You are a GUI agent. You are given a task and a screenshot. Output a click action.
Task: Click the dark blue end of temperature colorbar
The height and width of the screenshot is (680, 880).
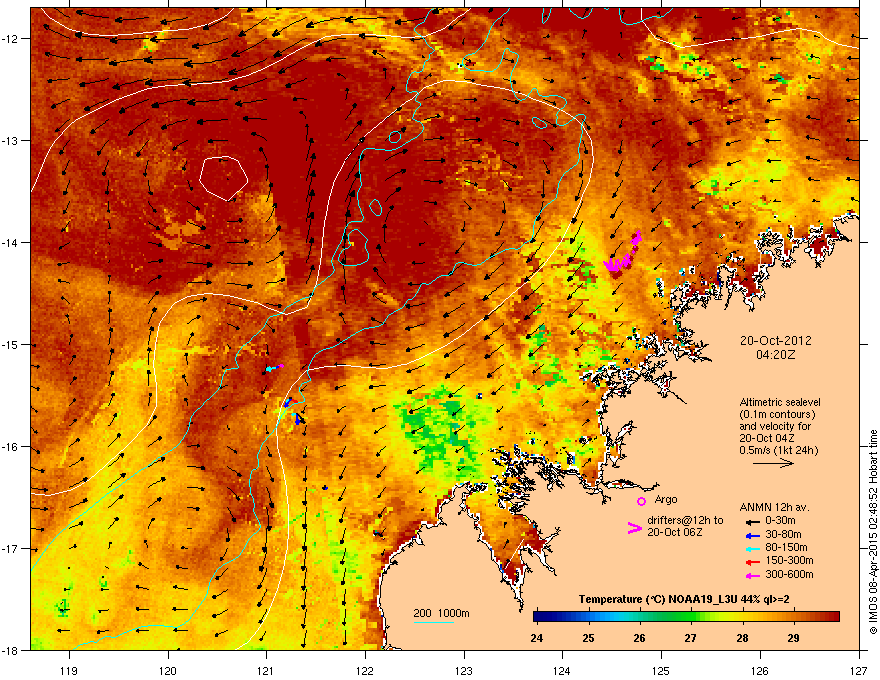(x=540, y=616)
